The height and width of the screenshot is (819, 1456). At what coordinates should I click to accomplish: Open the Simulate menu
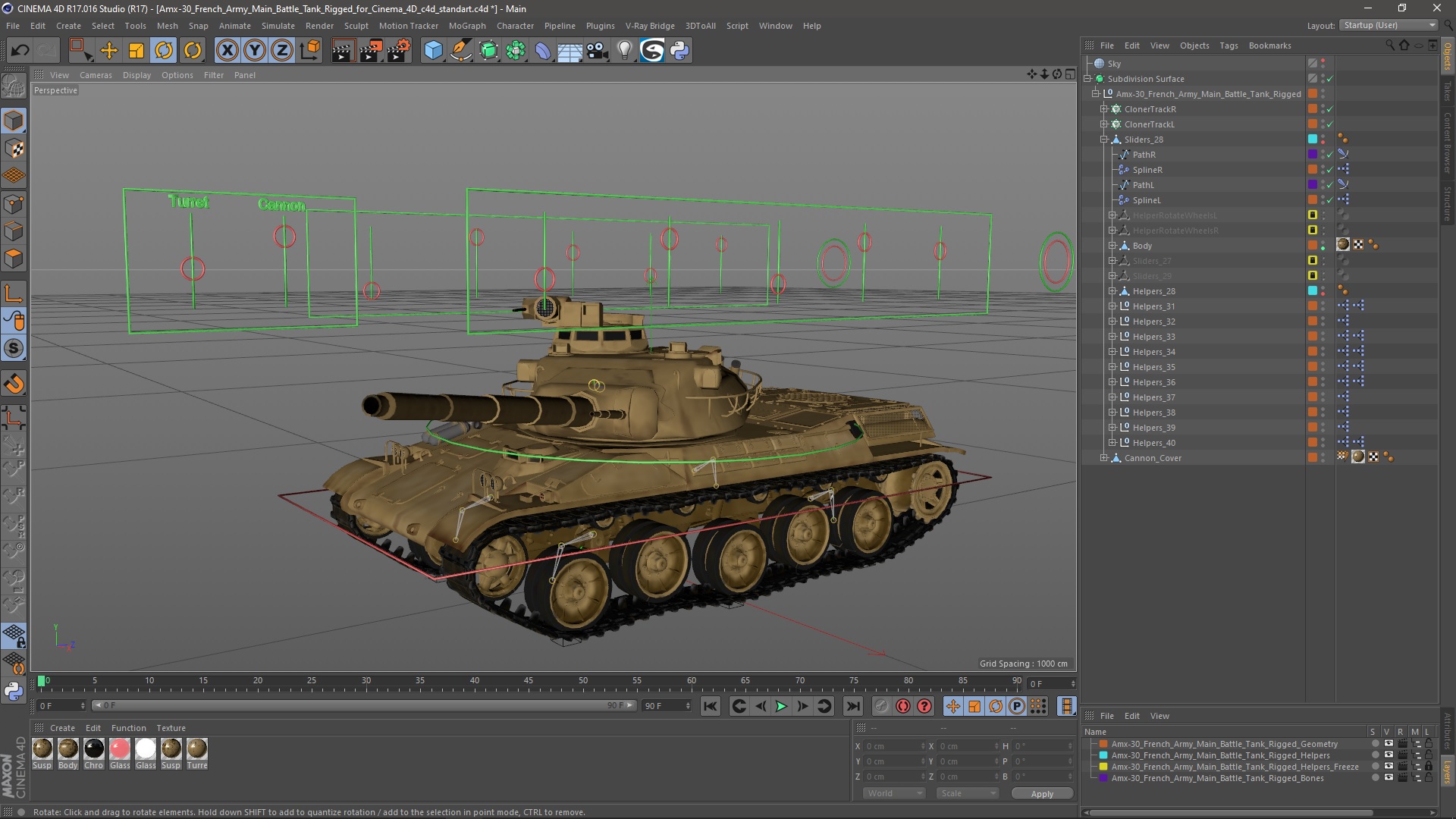click(278, 26)
